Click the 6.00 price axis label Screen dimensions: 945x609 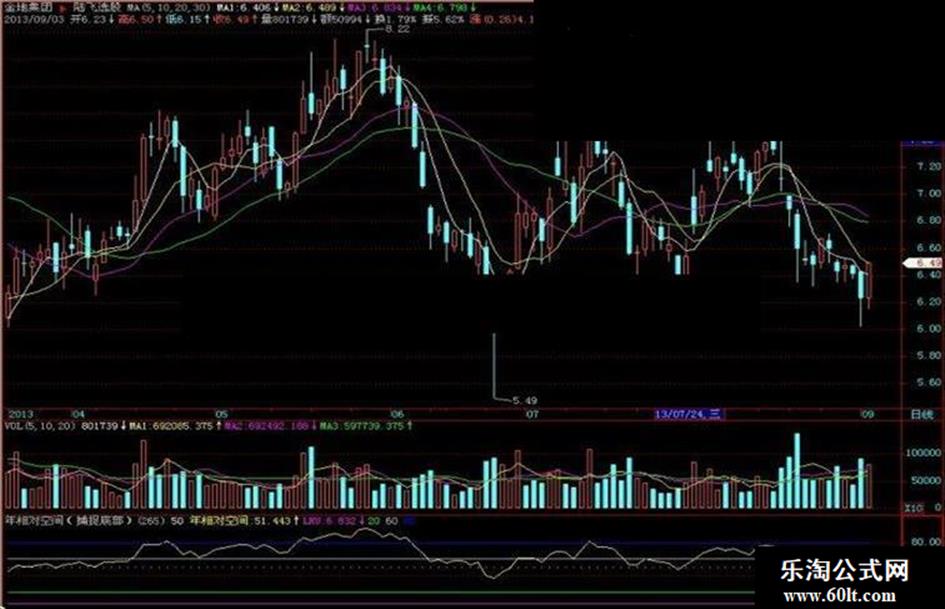(928, 329)
